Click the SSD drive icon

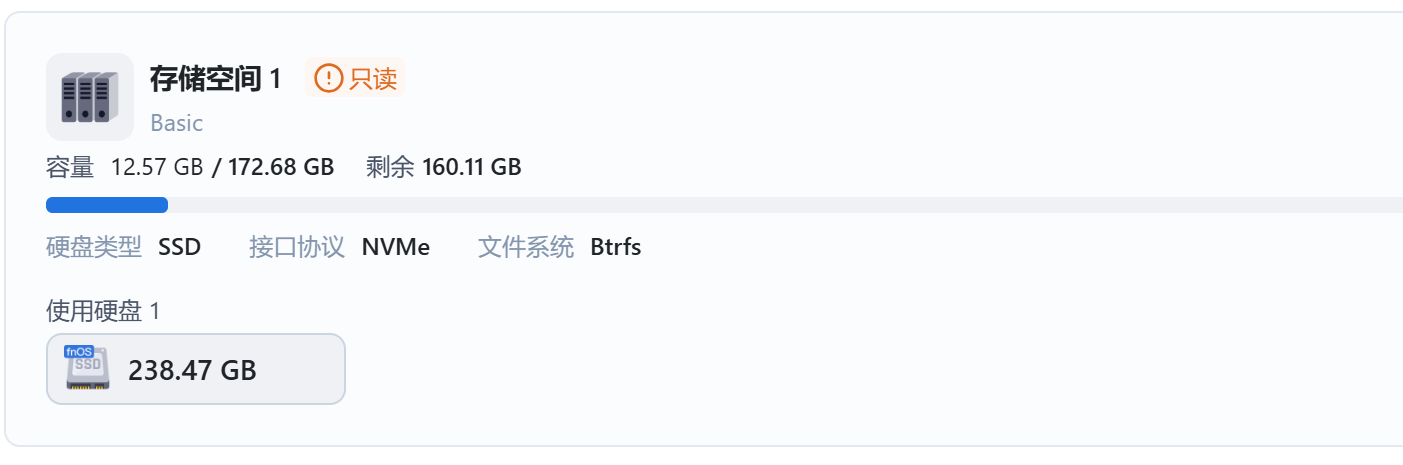pos(89,372)
